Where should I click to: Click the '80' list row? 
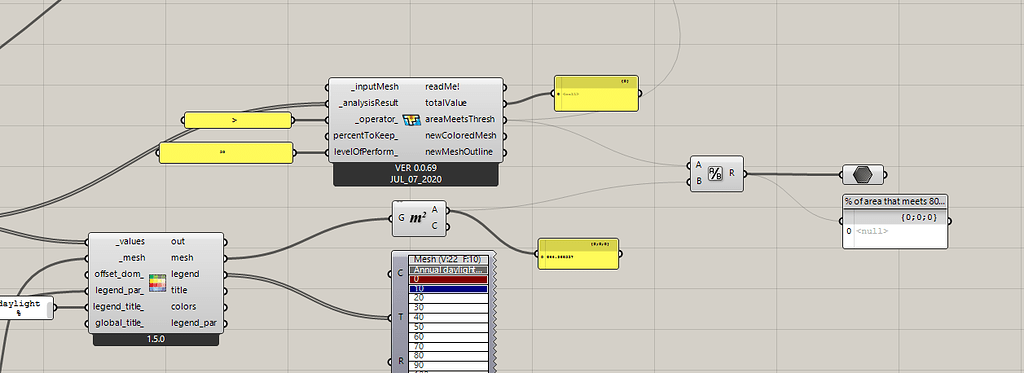pos(449,356)
